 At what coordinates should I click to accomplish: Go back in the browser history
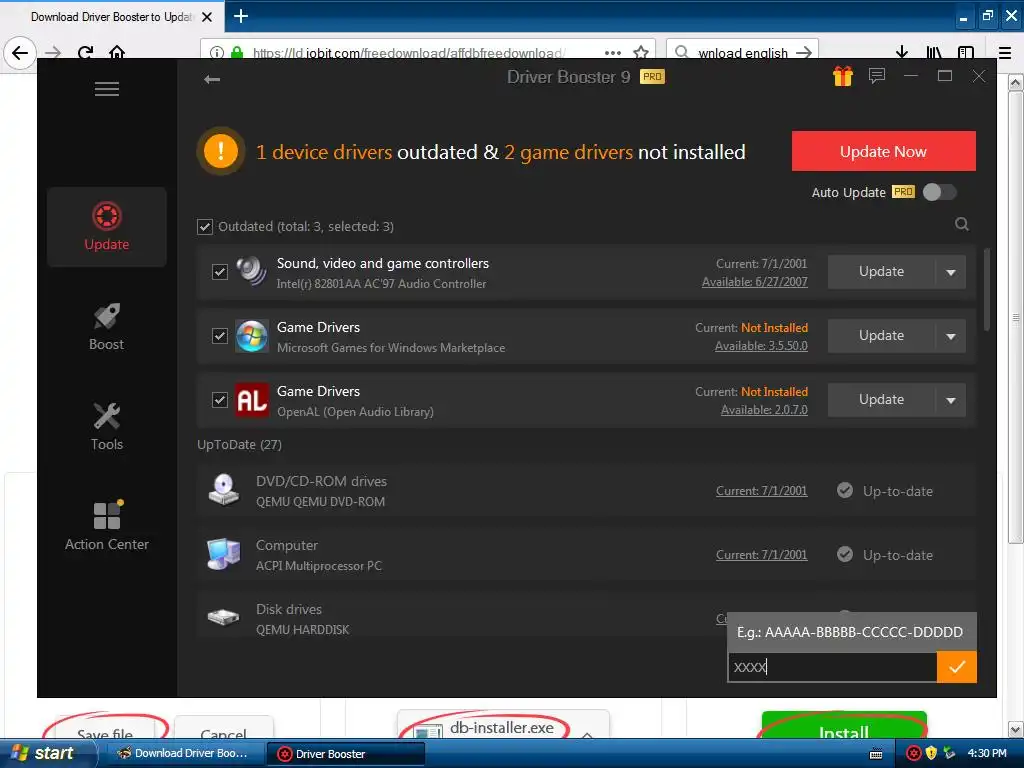[x=20, y=52]
